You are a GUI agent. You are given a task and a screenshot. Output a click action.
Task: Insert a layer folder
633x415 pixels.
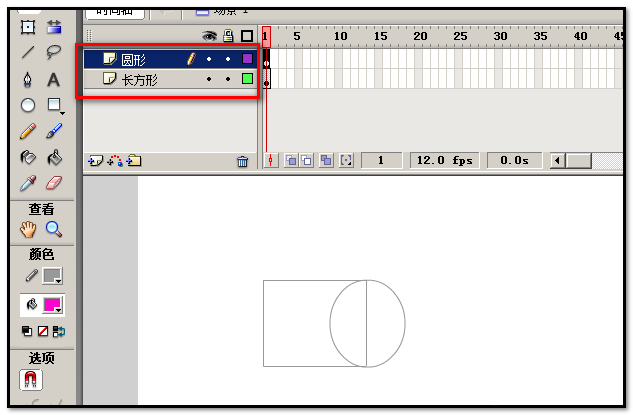click(134, 161)
